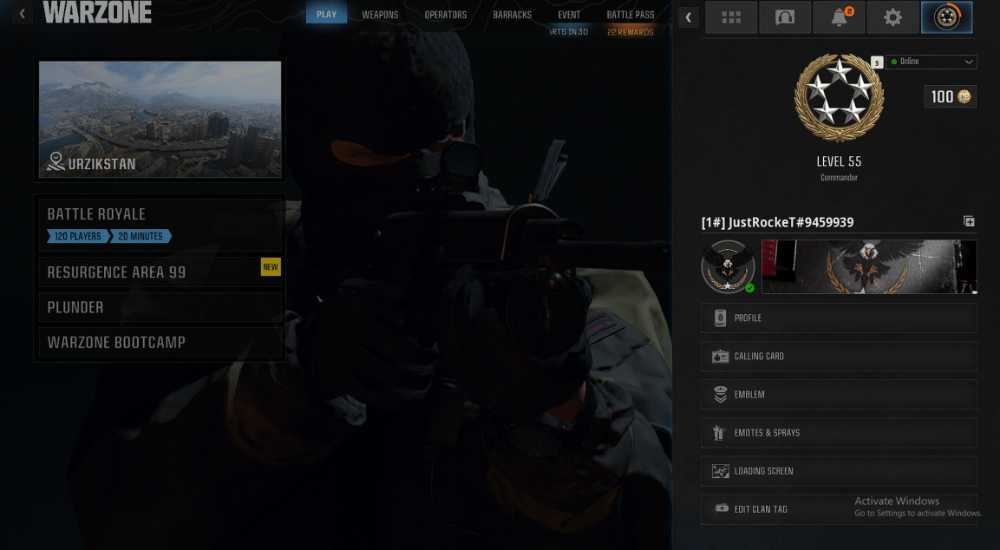Open the player profile rank icon
Viewport: 1000px width, 550px height.
[x=947, y=17]
